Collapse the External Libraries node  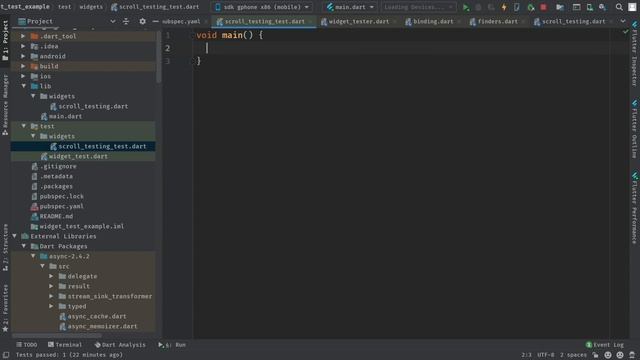[14, 236]
